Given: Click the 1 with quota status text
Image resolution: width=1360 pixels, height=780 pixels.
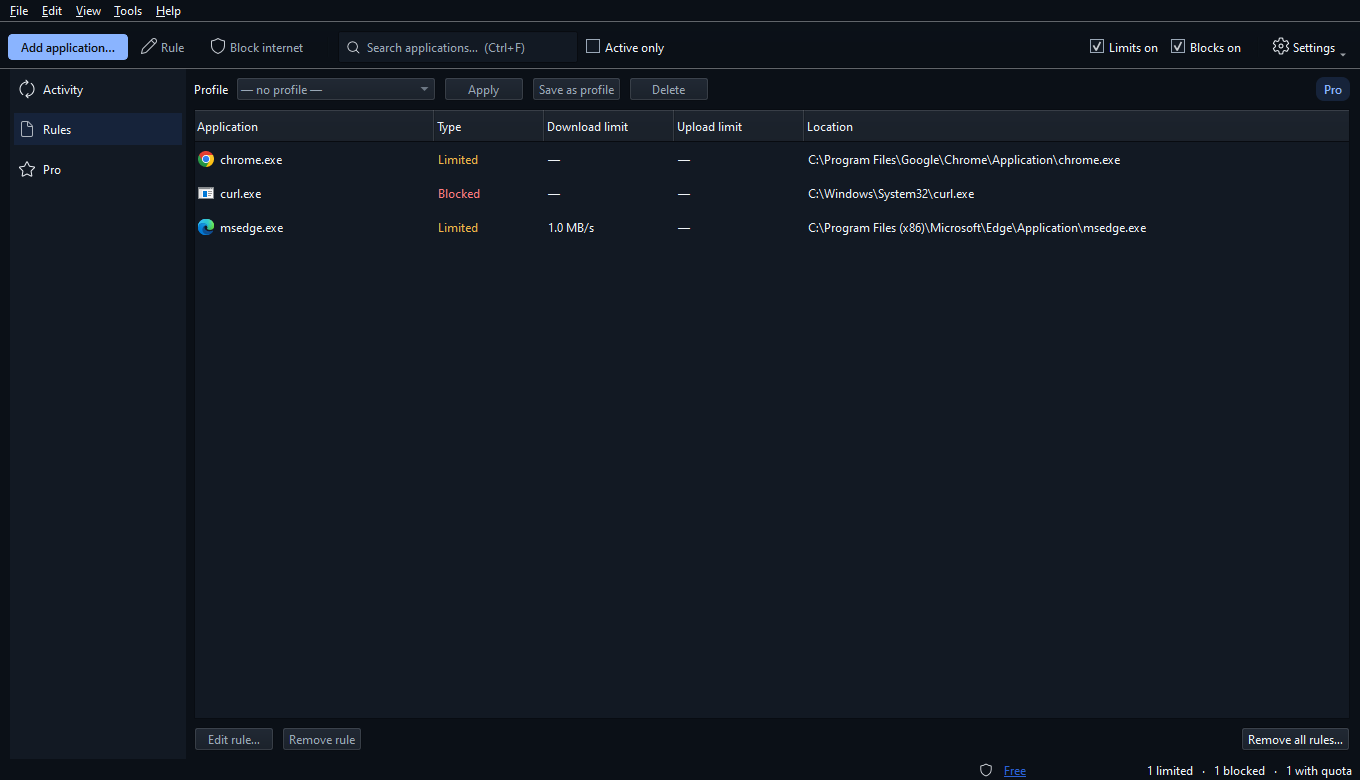Looking at the screenshot, I should (1319, 770).
